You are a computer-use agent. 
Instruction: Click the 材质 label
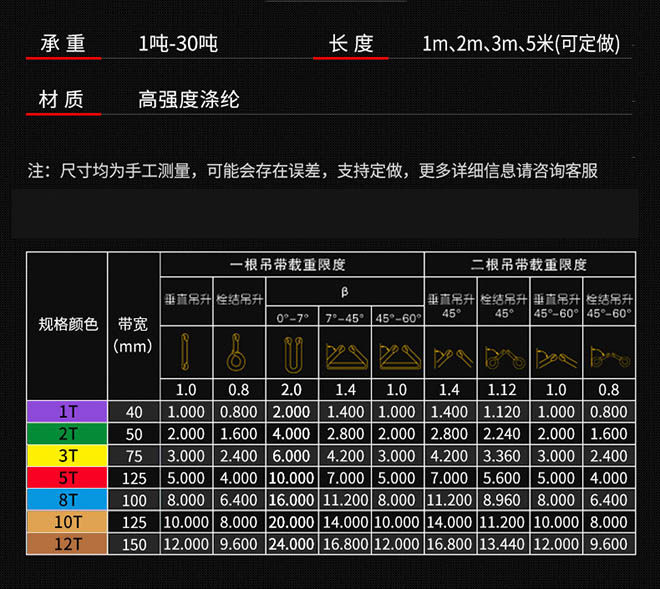61,100
